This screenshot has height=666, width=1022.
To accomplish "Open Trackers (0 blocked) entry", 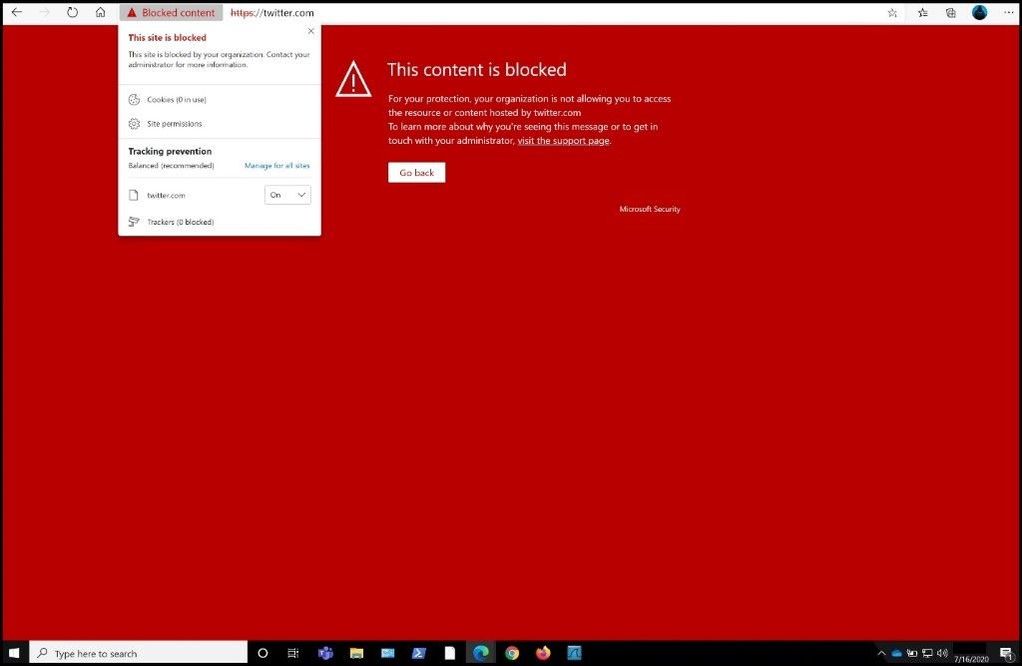I will pos(220,222).
